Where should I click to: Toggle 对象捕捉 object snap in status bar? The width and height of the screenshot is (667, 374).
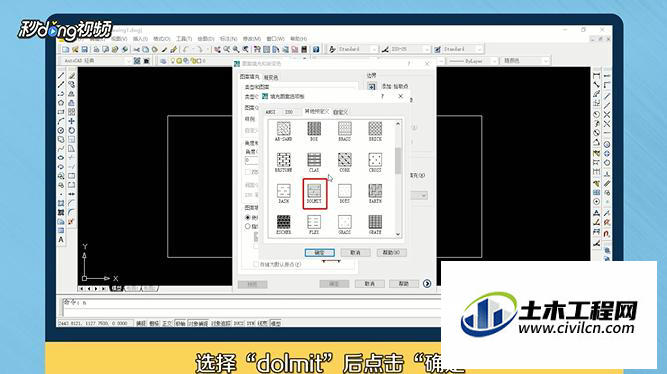click(198, 324)
